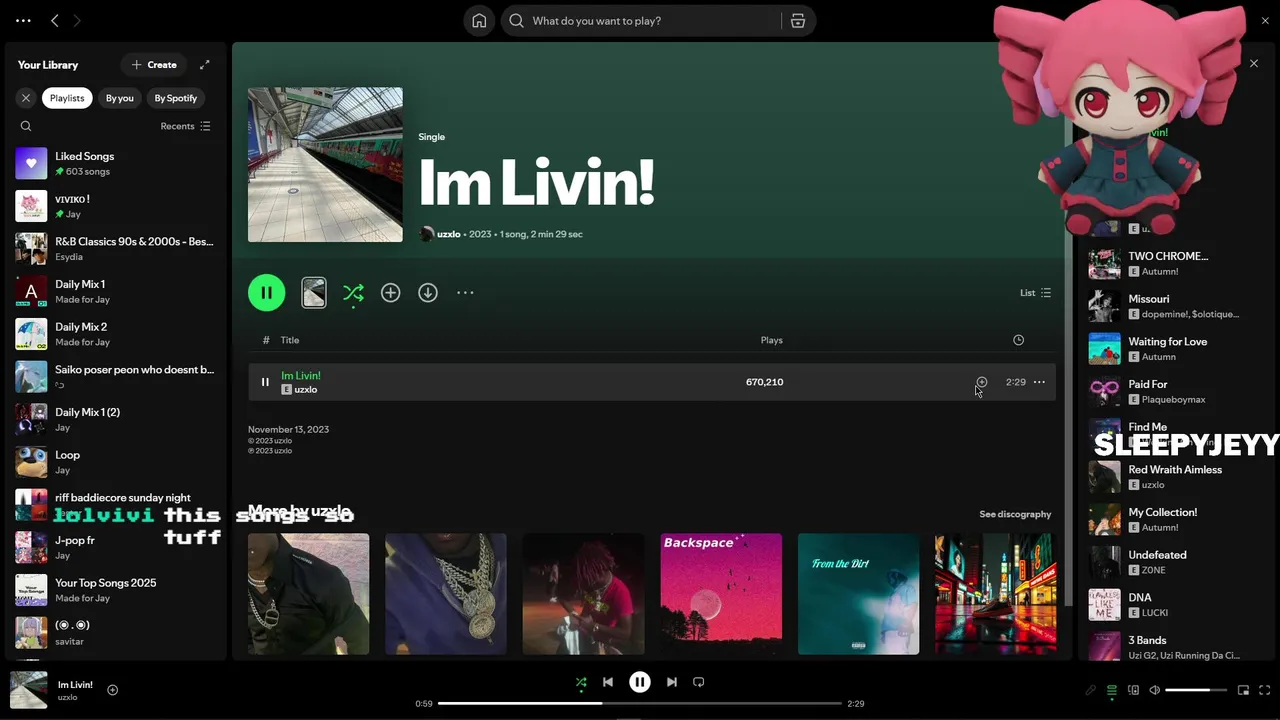Open the Loop playlist
The image size is (1280, 720).
coord(117,462)
